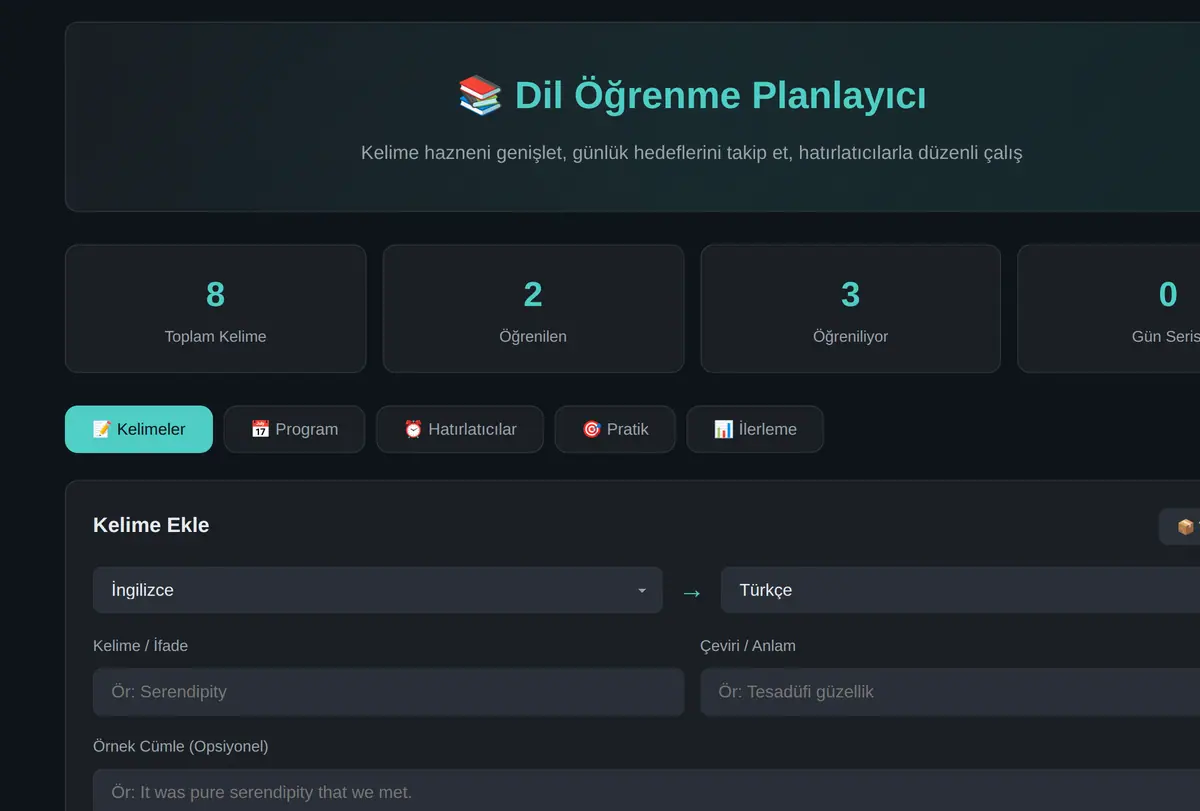Click the subtitle text under the title
The width and height of the screenshot is (1200, 811).
point(692,153)
